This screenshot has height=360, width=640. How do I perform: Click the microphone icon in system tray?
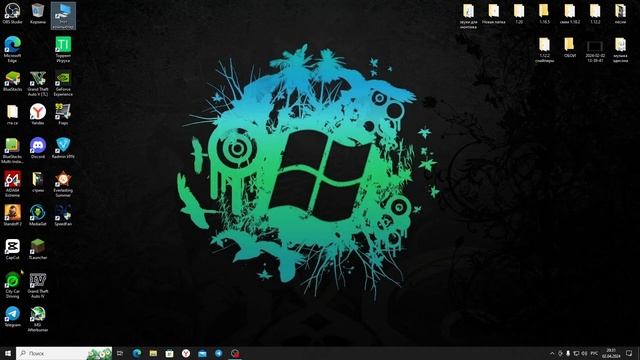[x=568, y=353]
